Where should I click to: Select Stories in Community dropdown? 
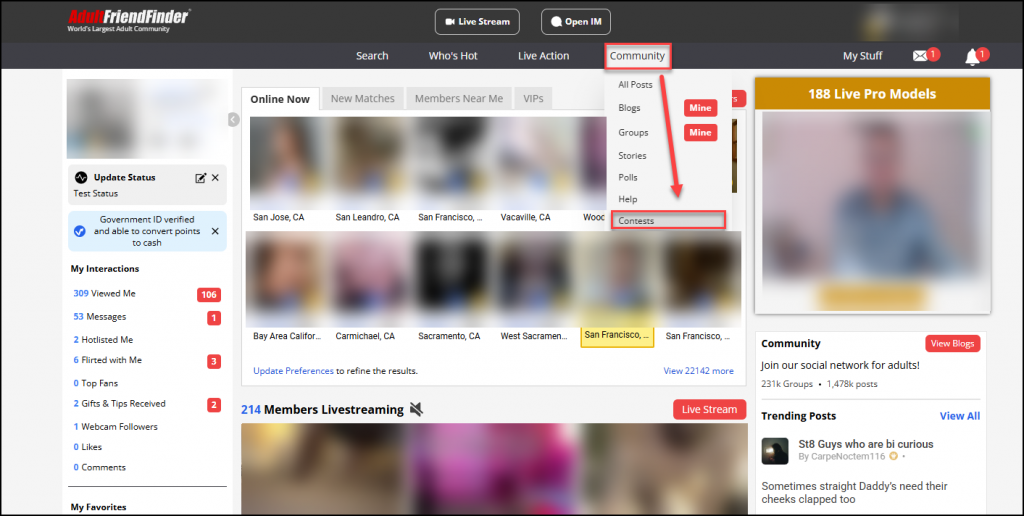tap(632, 155)
